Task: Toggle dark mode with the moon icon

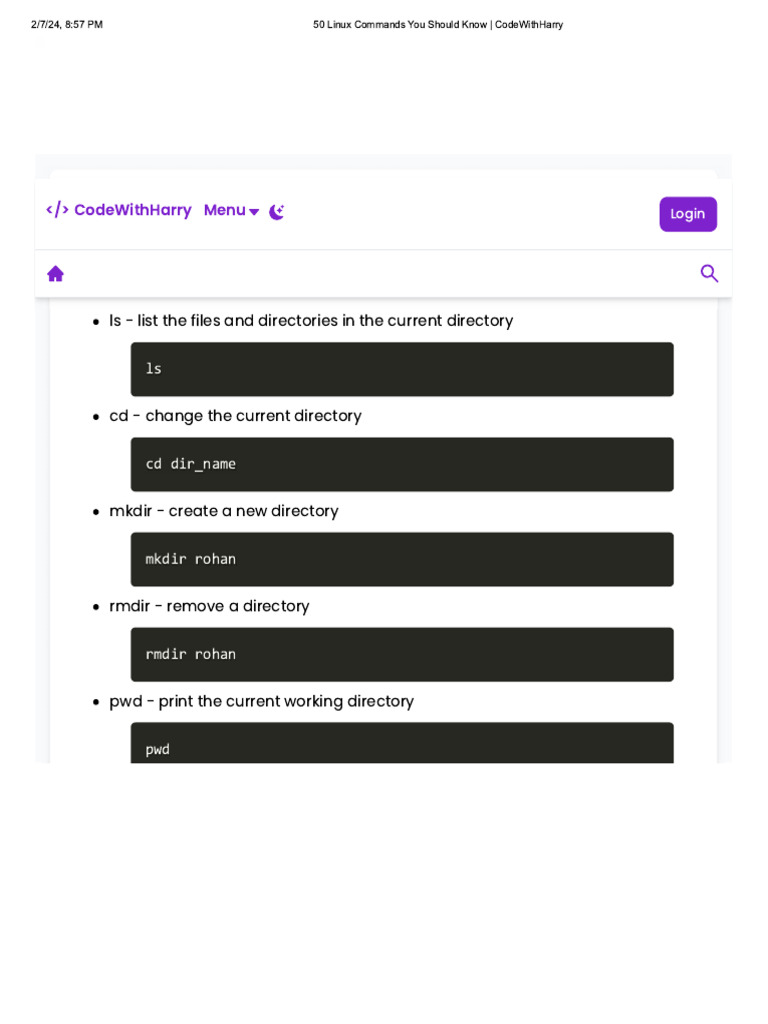Action: pos(277,212)
